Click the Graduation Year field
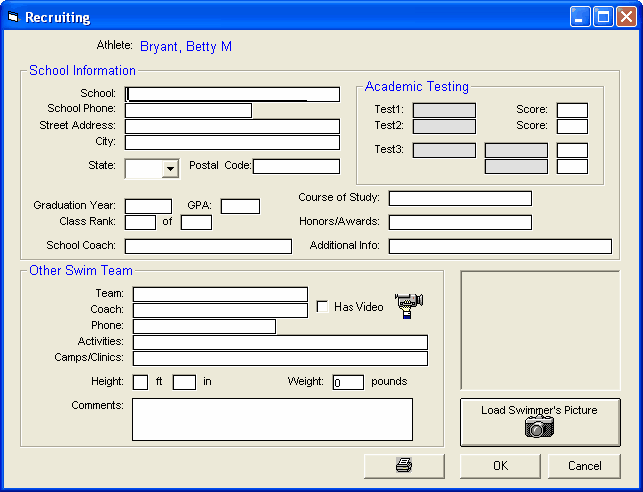 pyautogui.click(x=148, y=206)
